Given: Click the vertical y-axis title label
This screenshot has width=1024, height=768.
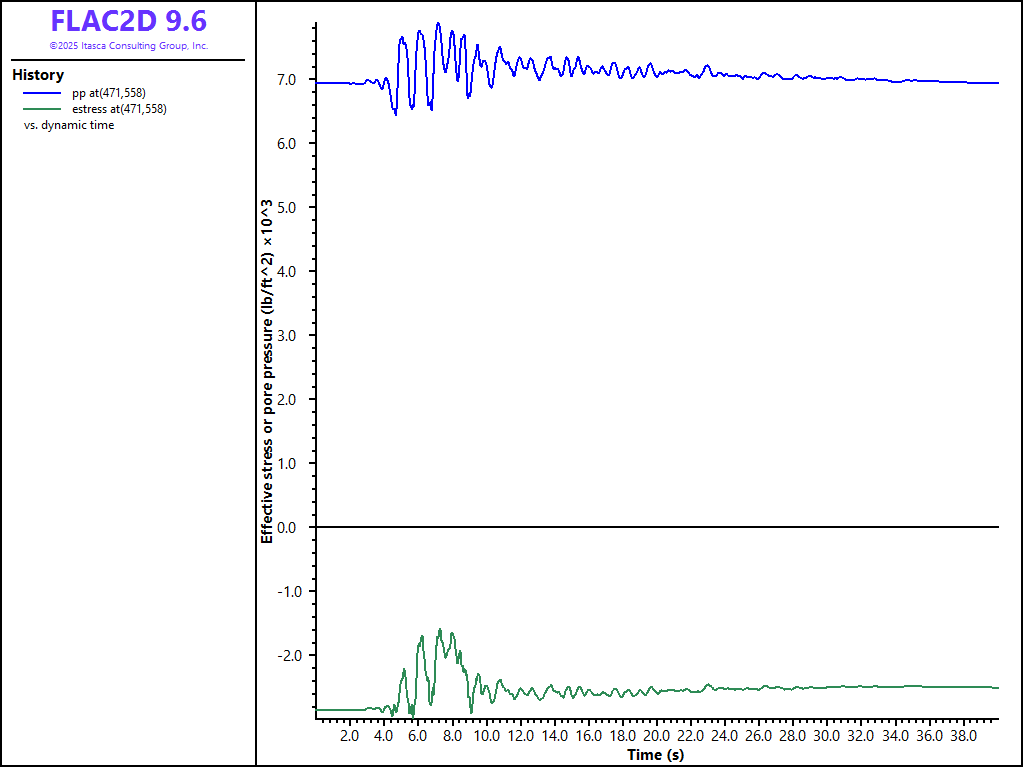Looking at the screenshot, I should click(x=267, y=370).
